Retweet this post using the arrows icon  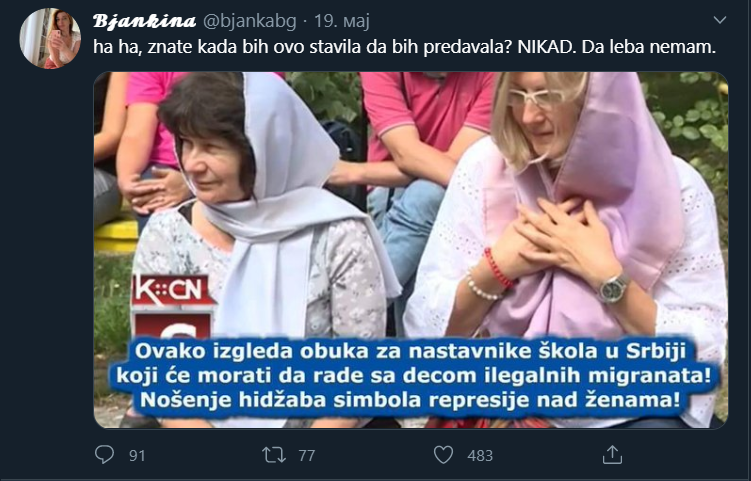pos(273,455)
